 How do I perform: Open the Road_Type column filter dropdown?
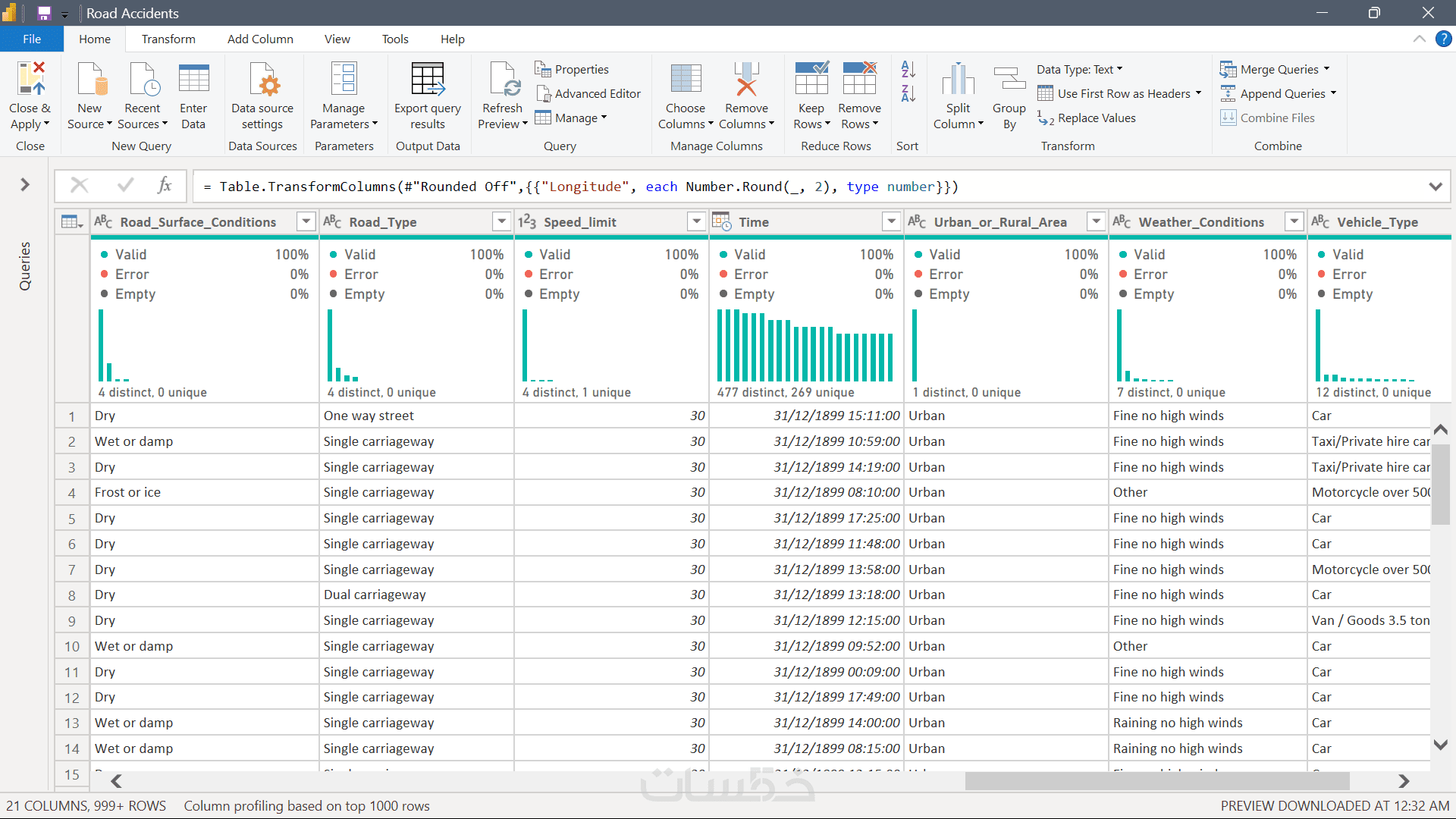click(501, 221)
